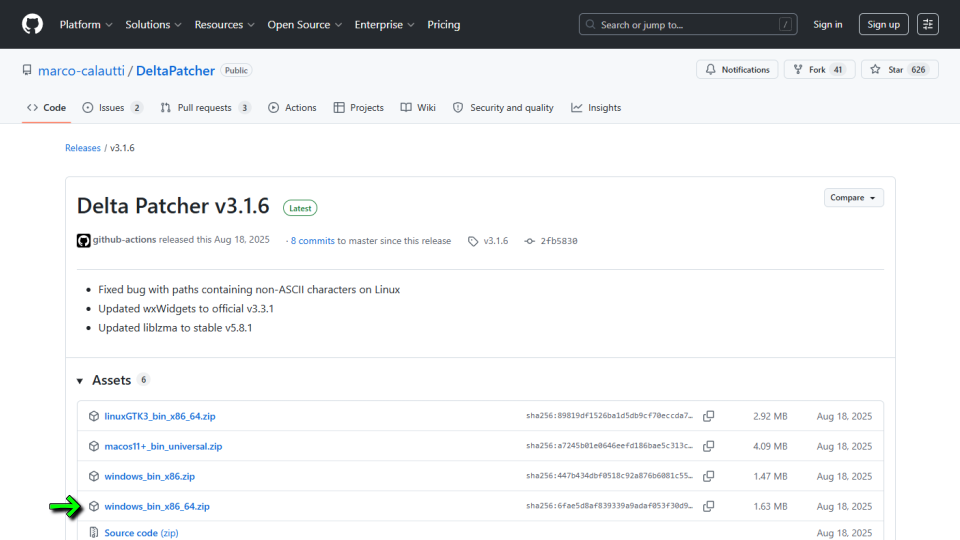Screen dimensions: 960x540
Task: Click the GitHub logo icon
Action: pyautogui.click(x=32, y=24)
